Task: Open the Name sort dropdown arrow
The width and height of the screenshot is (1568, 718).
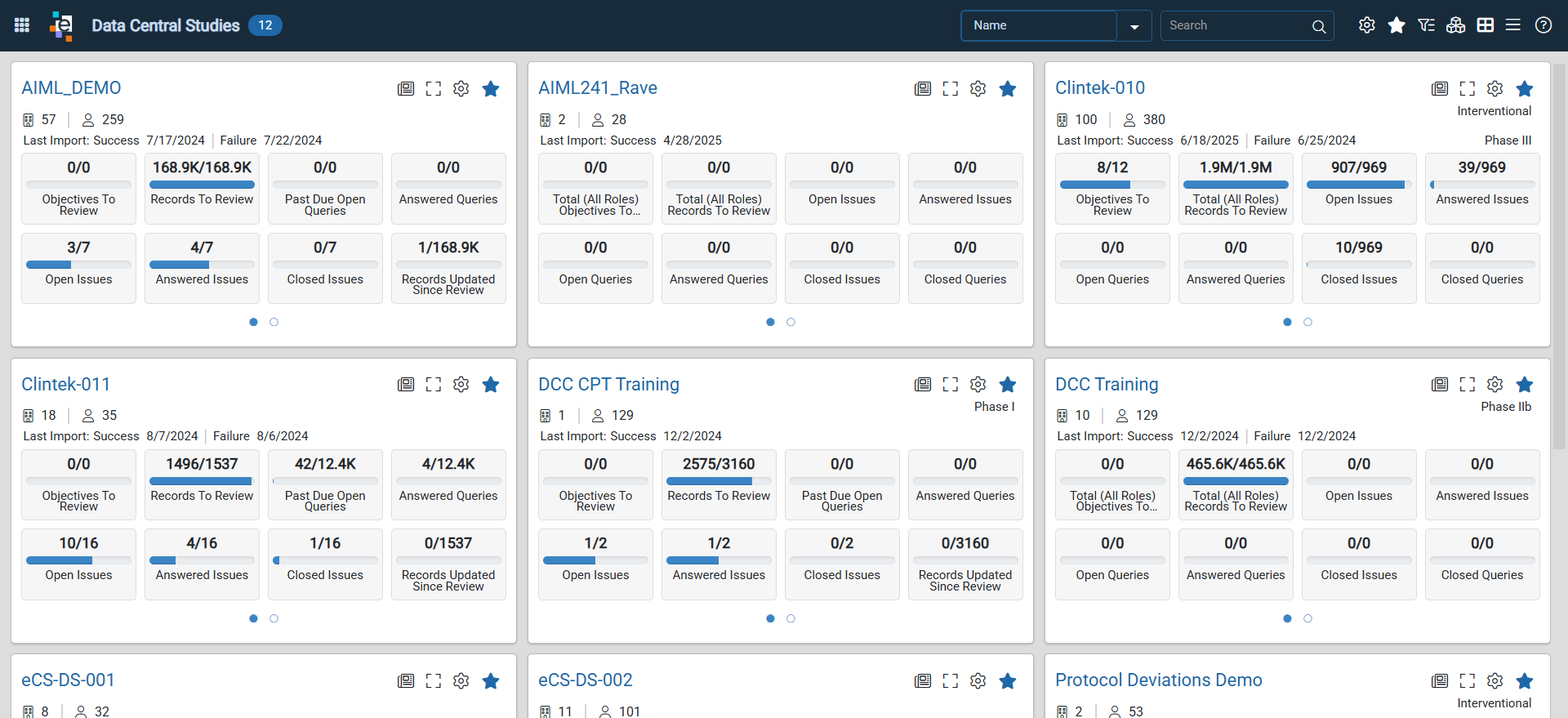Action: click(x=1134, y=26)
